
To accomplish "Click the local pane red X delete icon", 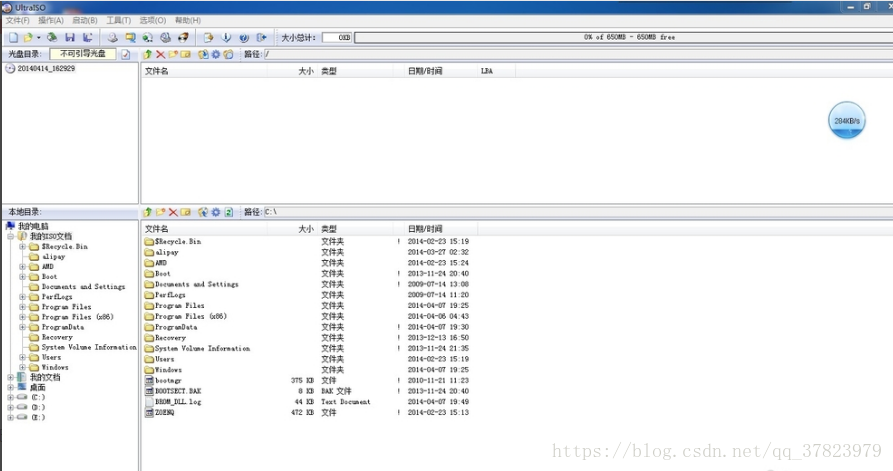I will pyautogui.click(x=173, y=212).
